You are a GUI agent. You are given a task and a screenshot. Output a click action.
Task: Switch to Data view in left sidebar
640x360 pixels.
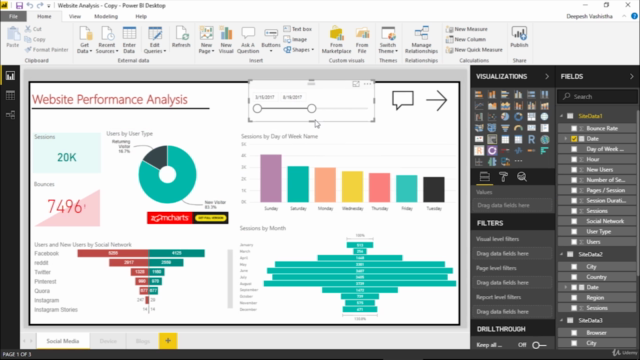tap(10, 96)
